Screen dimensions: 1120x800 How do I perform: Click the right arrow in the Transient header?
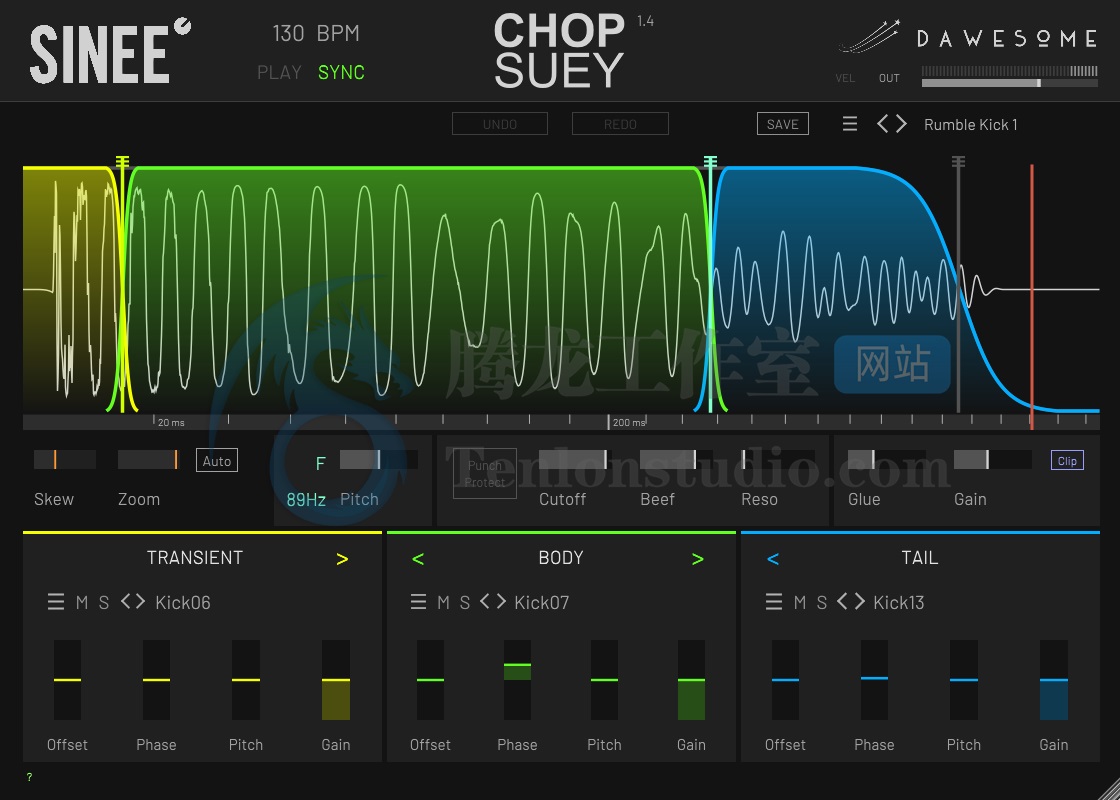pos(342,558)
